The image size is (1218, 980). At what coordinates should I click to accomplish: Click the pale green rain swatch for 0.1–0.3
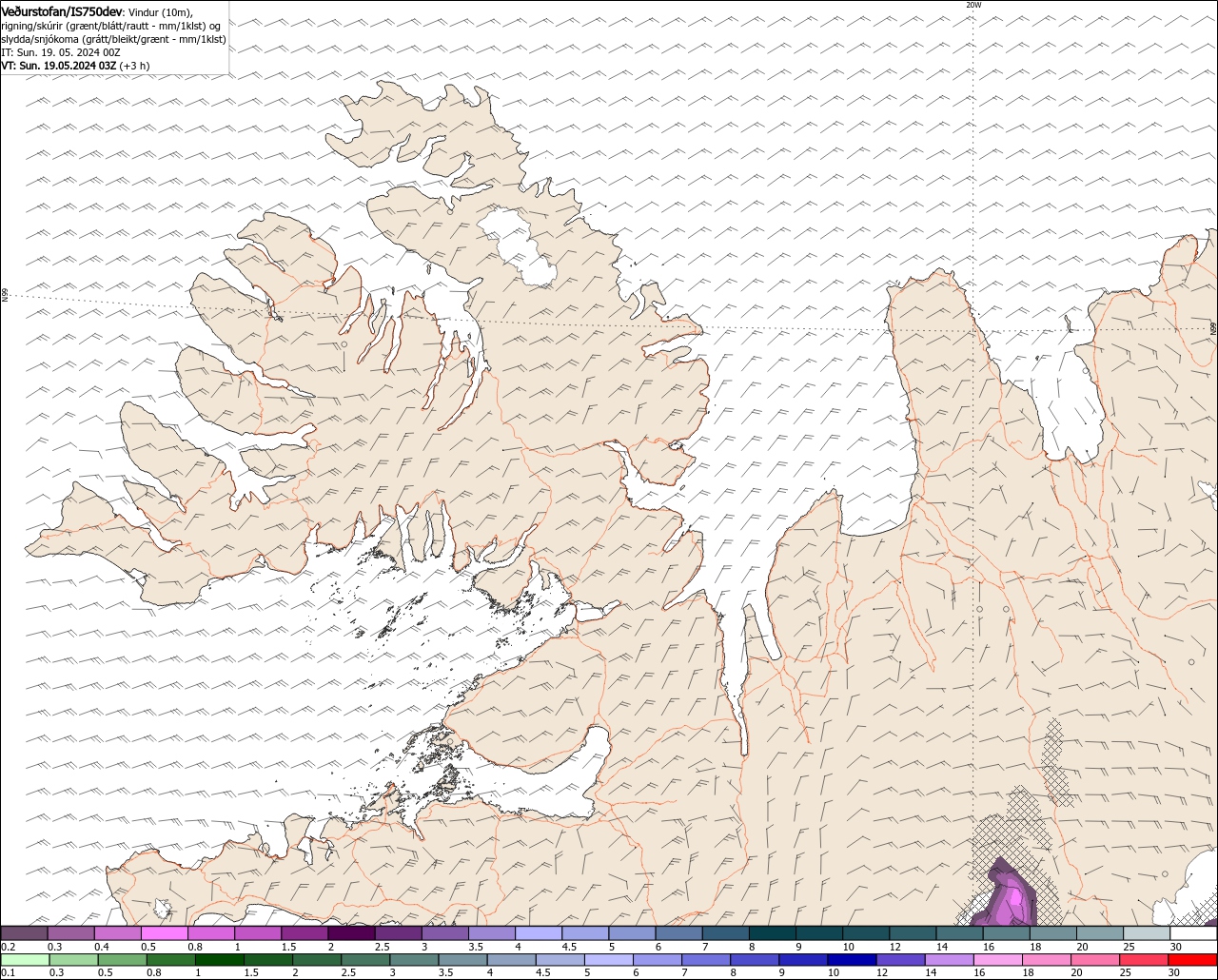click(25, 959)
